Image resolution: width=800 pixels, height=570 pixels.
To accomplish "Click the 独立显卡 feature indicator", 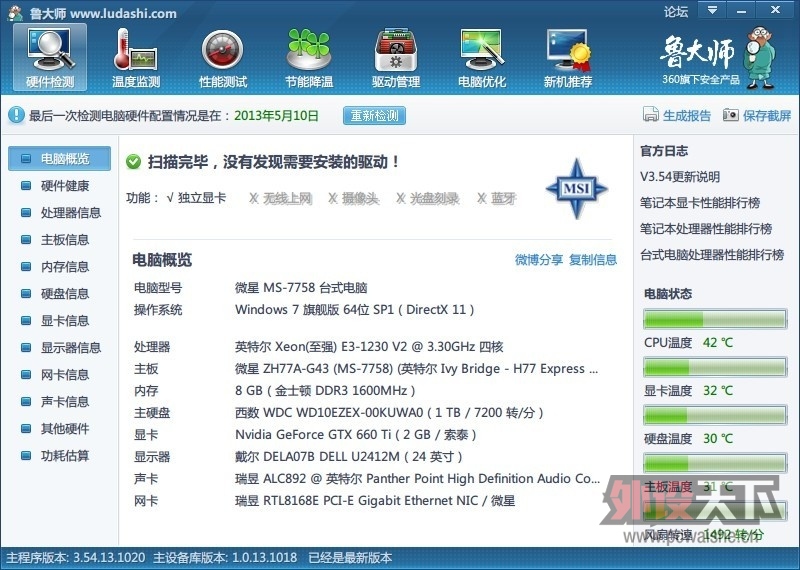I will click(196, 198).
